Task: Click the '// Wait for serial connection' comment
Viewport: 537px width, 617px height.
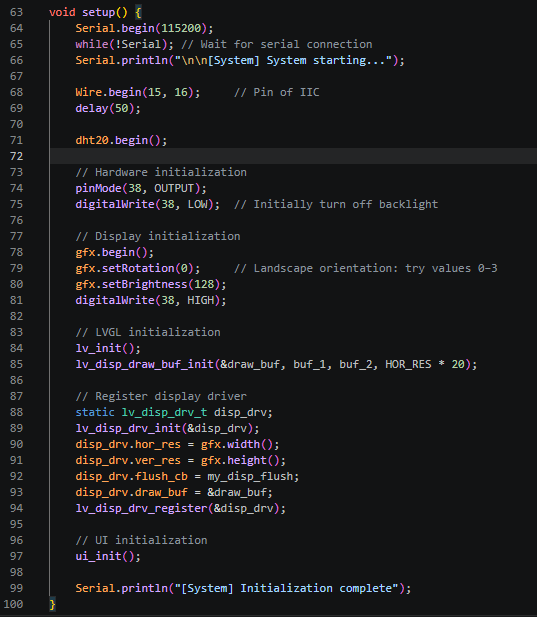Action: 277,44
